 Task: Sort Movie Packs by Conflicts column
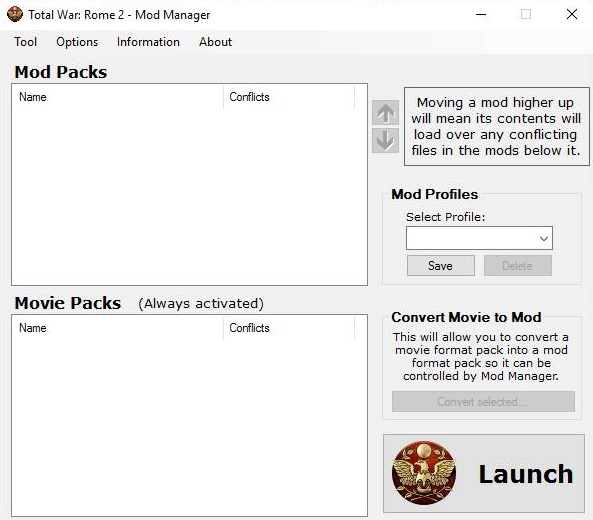click(289, 328)
